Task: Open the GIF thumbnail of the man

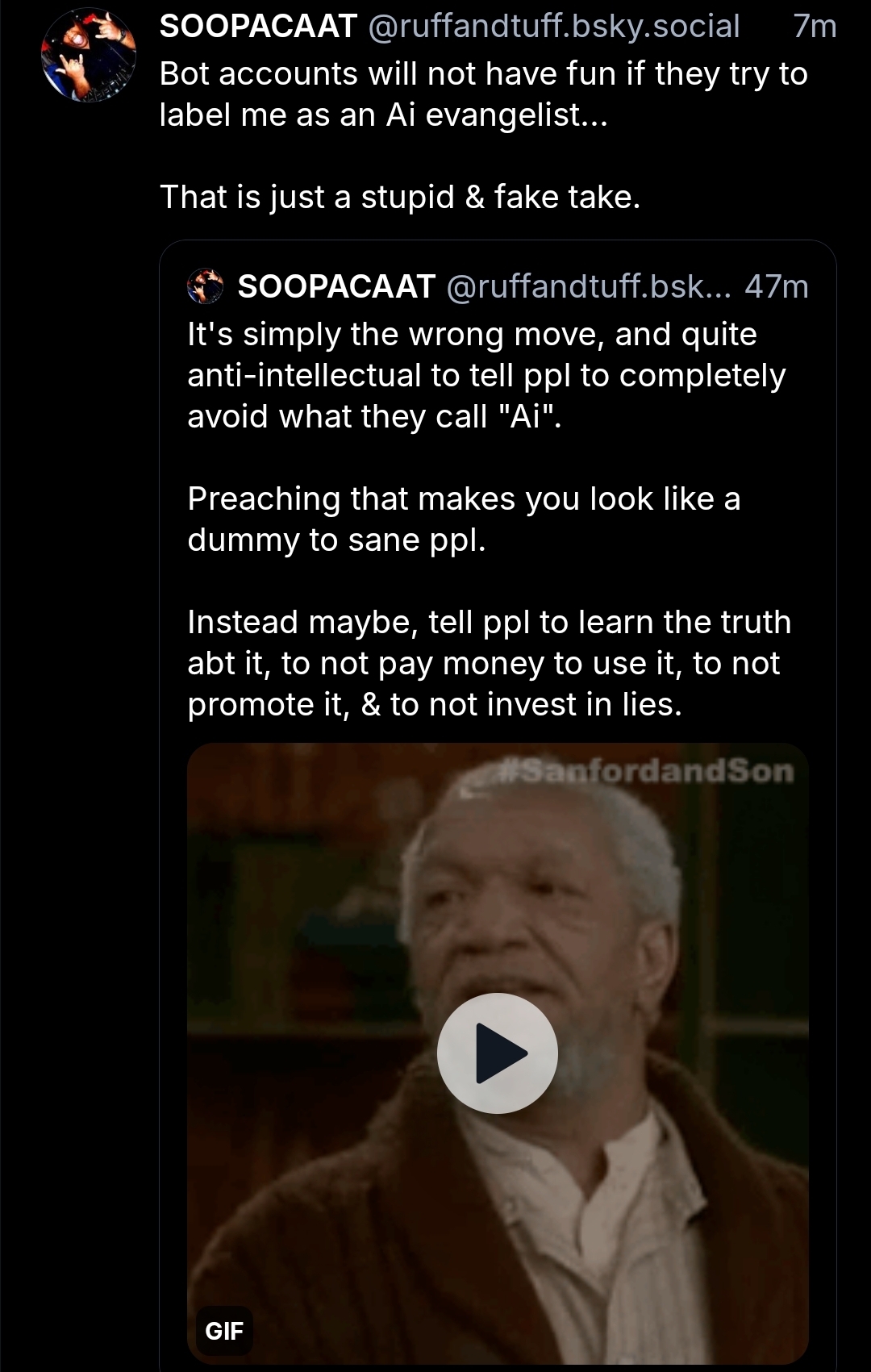Action: [x=498, y=1053]
